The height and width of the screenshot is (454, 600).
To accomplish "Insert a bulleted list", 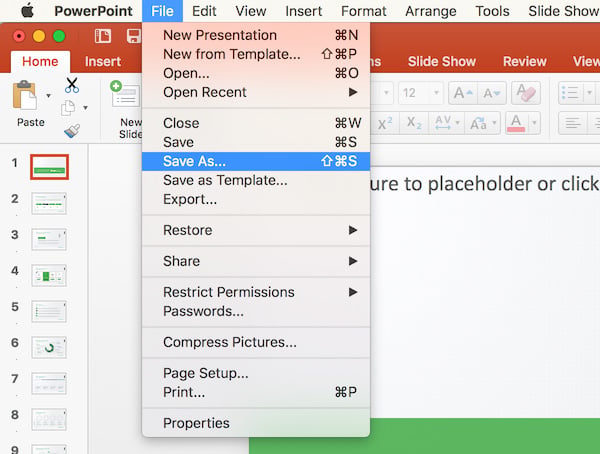I will point(570,93).
